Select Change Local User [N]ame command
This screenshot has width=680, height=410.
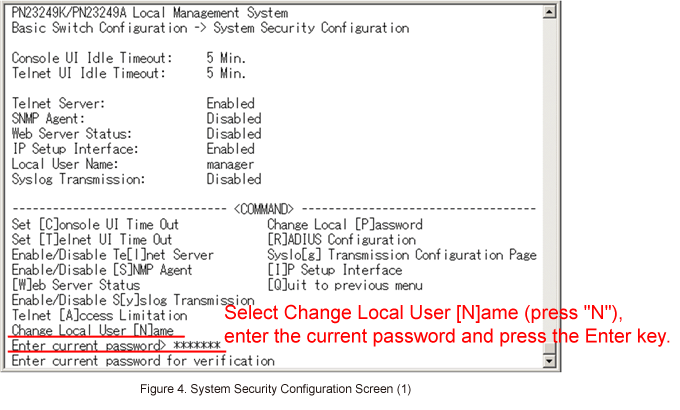coord(93,330)
